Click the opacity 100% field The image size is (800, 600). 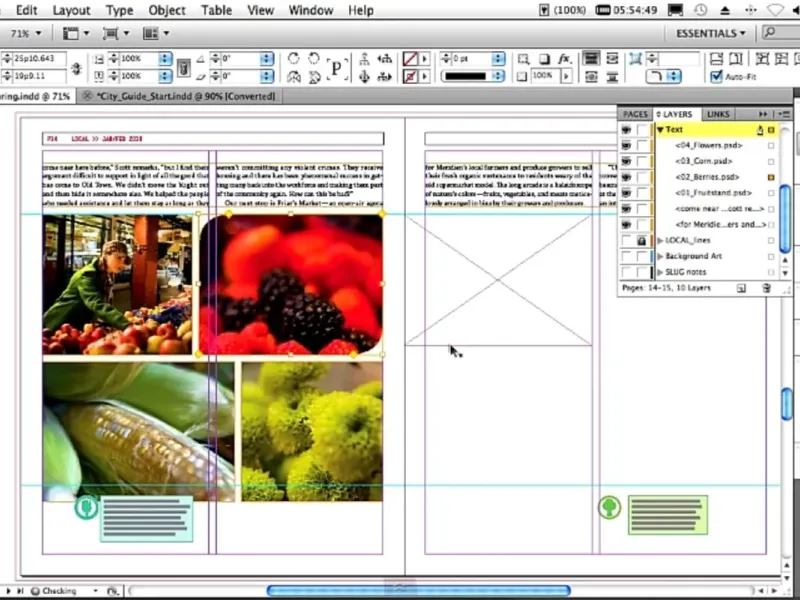click(544, 77)
